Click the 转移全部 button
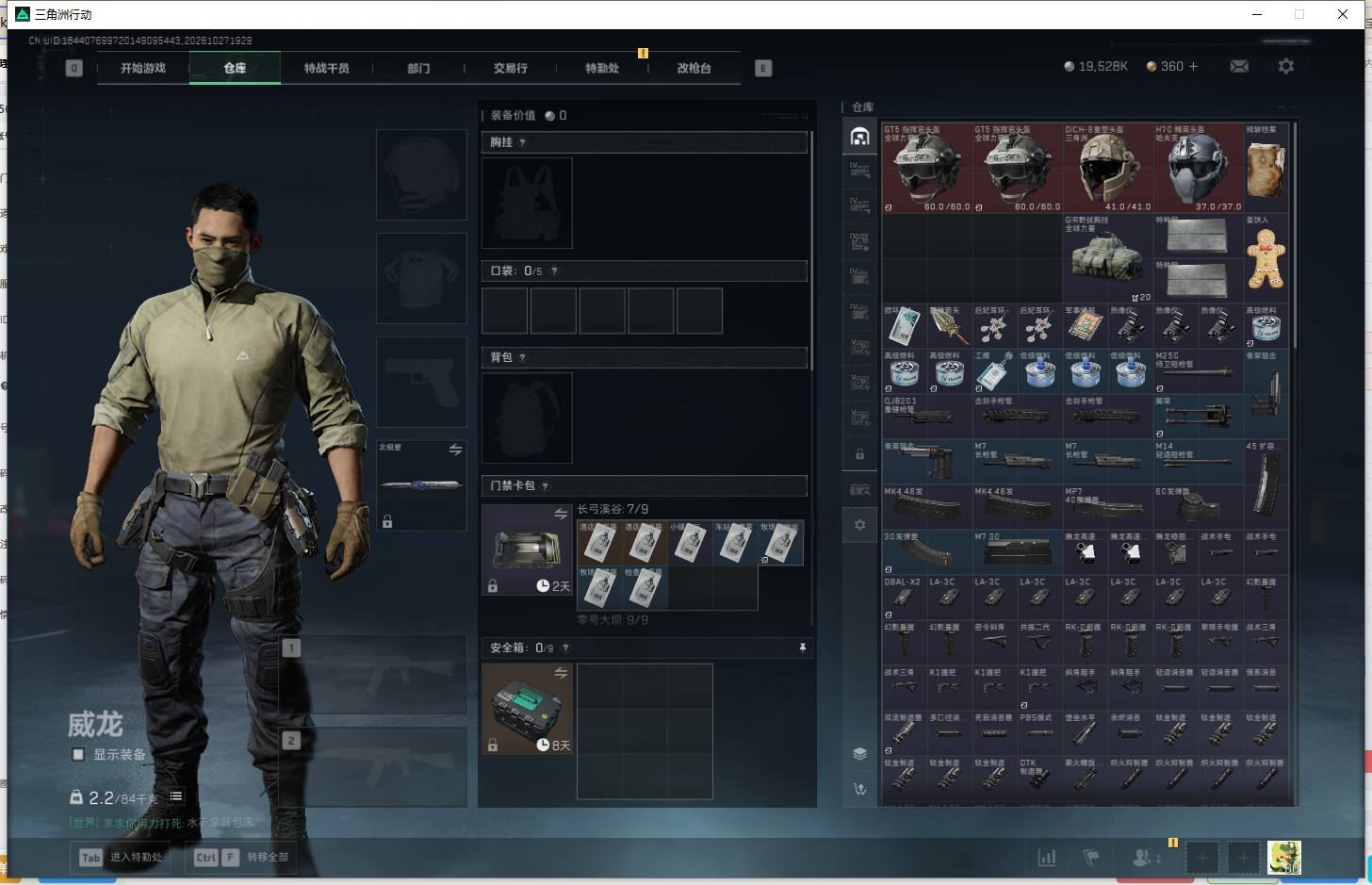Screen dimensions: 1372x885 (x=242, y=857)
